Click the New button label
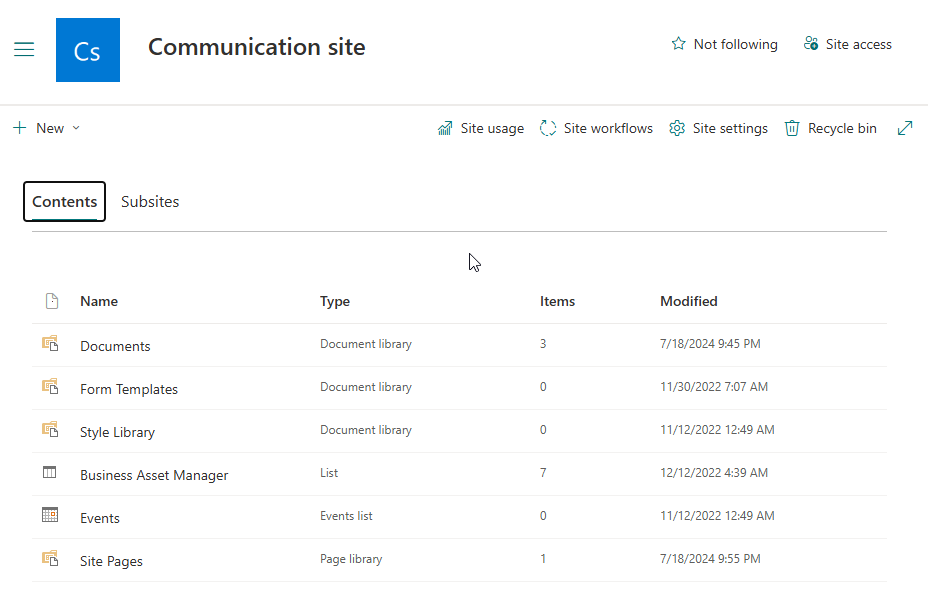 (x=50, y=128)
